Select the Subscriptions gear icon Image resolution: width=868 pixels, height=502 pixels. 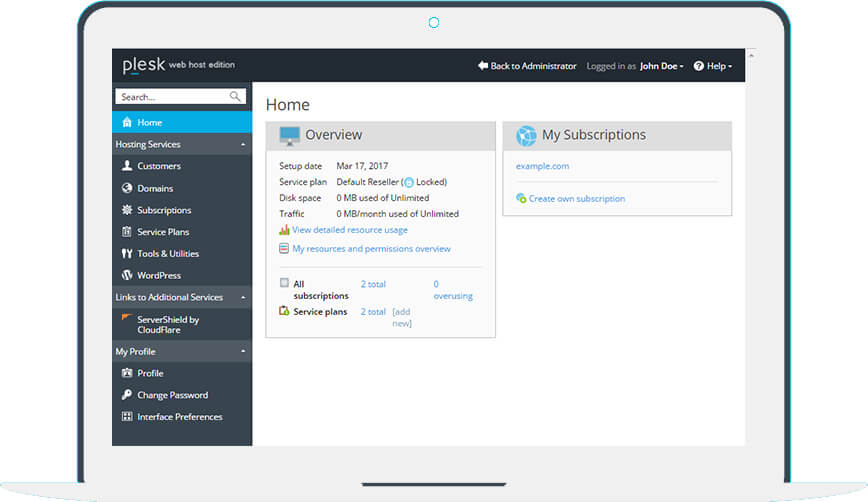127,210
